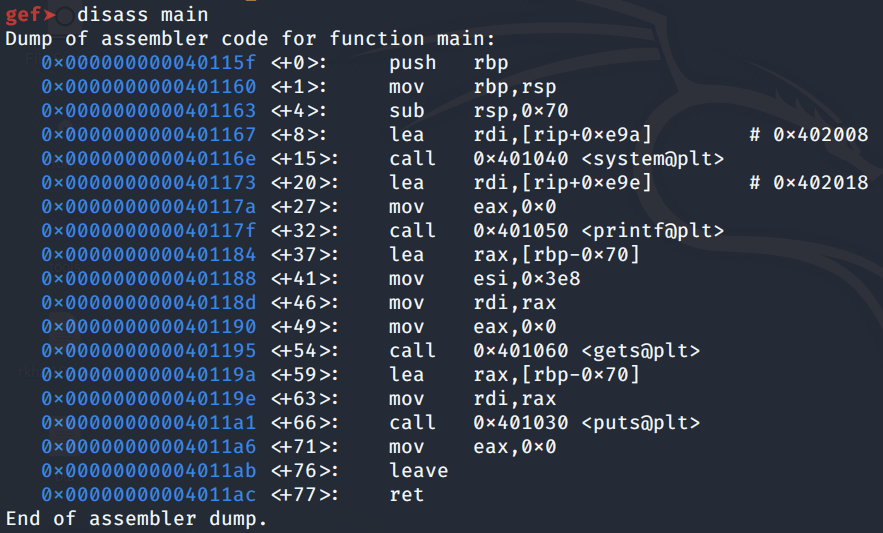This screenshot has width=883, height=533.
Task: Click the 'End of assembler dump.' line
Action: (x=136, y=519)
